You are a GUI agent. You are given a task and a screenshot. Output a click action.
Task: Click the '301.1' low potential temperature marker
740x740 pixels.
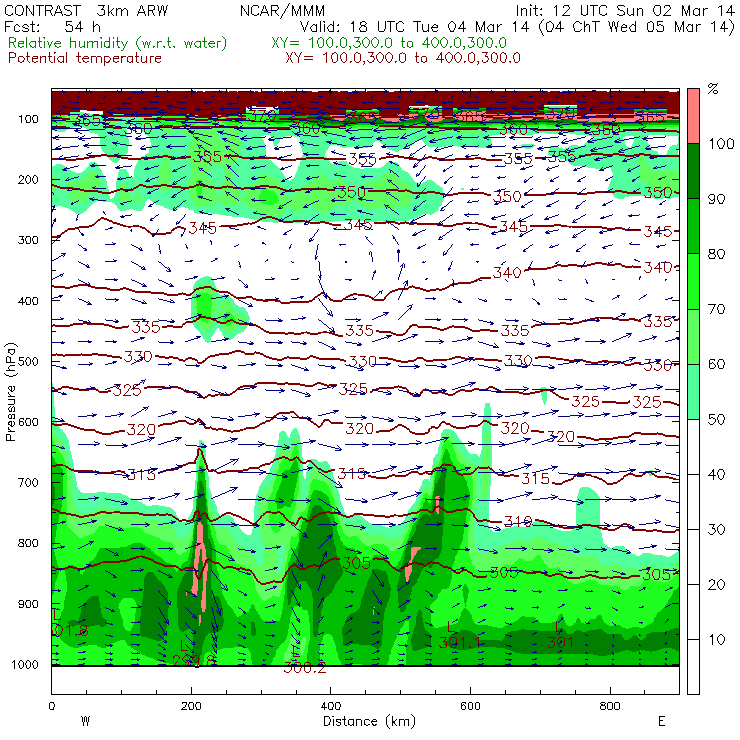pyautogui.click(x=459, y=642)
